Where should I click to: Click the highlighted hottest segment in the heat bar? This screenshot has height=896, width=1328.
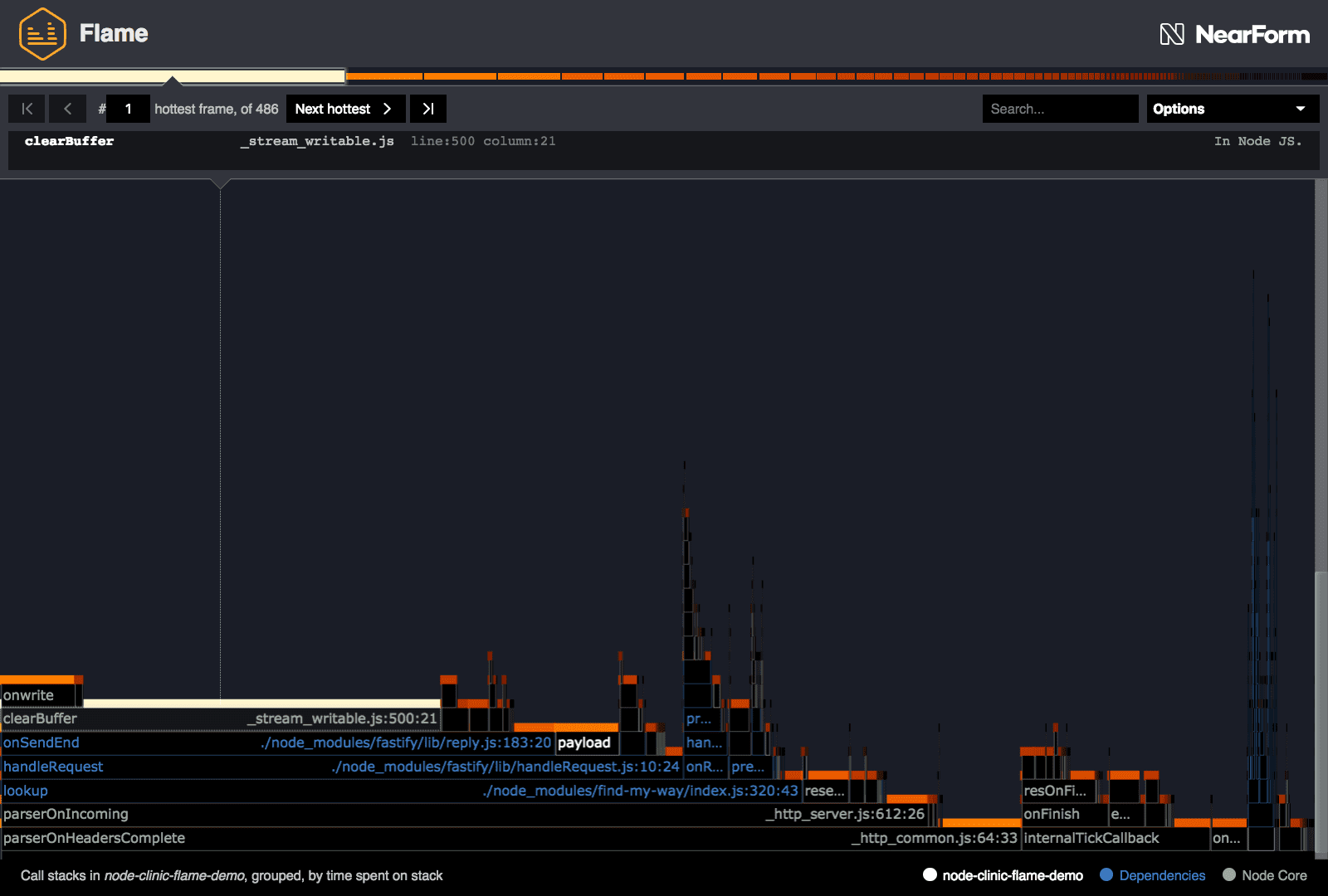[x=172, y=76]
